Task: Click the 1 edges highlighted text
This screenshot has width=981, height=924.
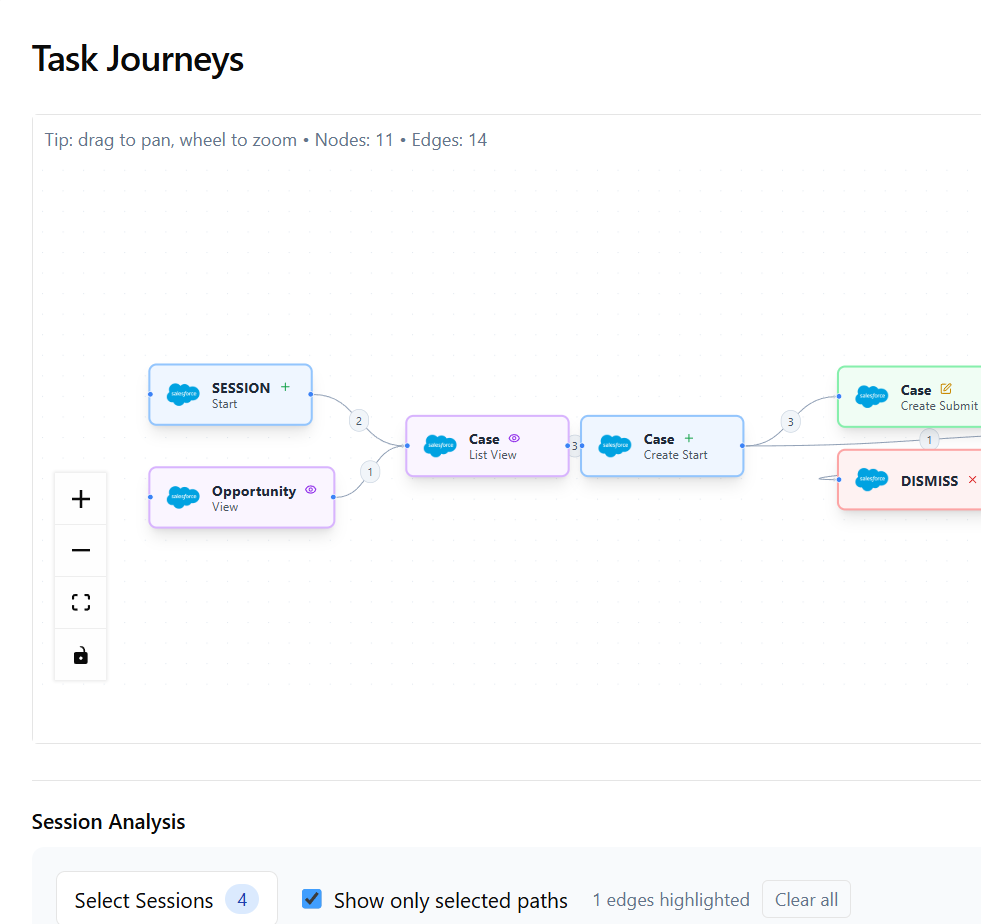Action: pos(671,899)
